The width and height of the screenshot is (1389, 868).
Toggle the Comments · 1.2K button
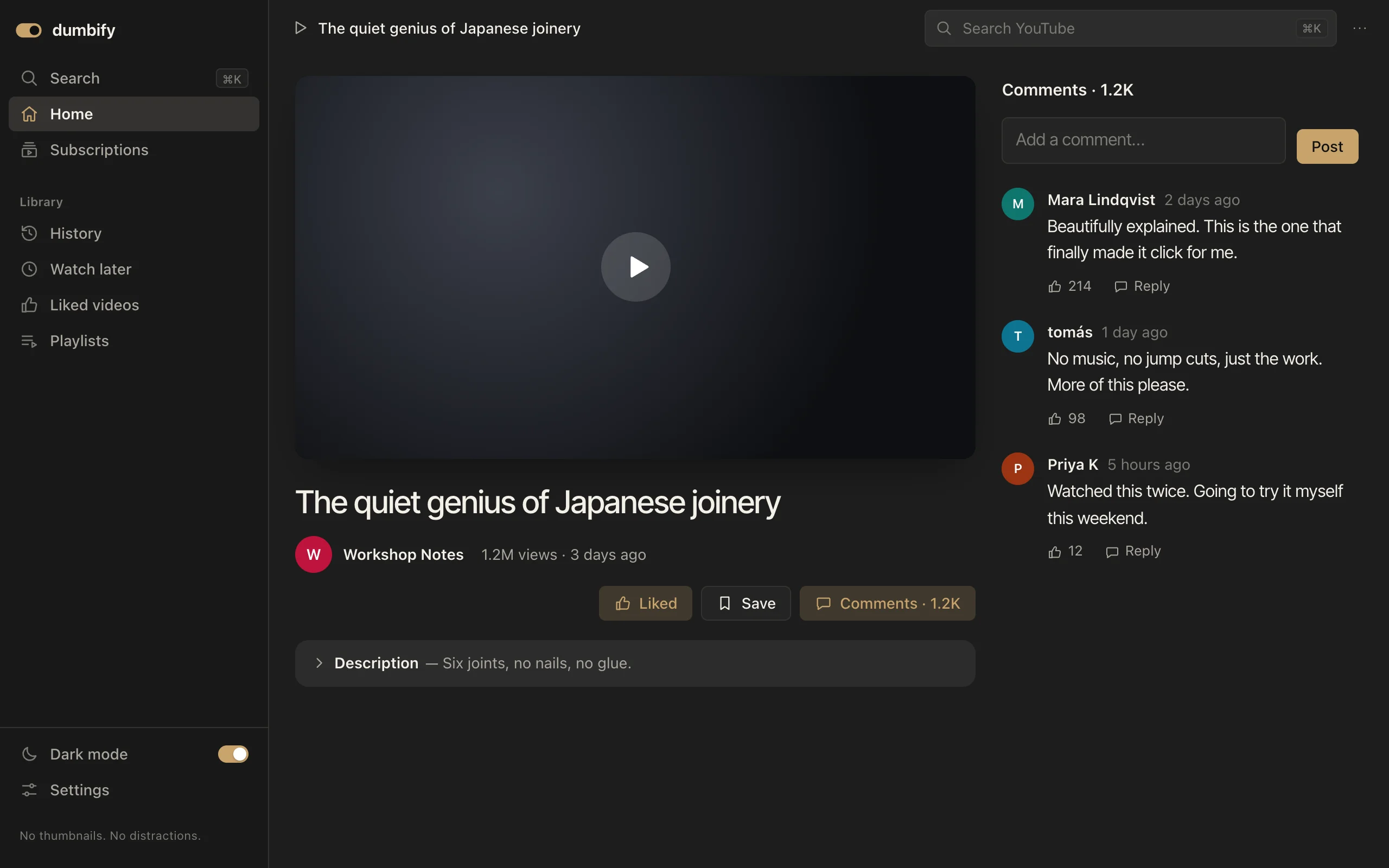pos(887,603)
